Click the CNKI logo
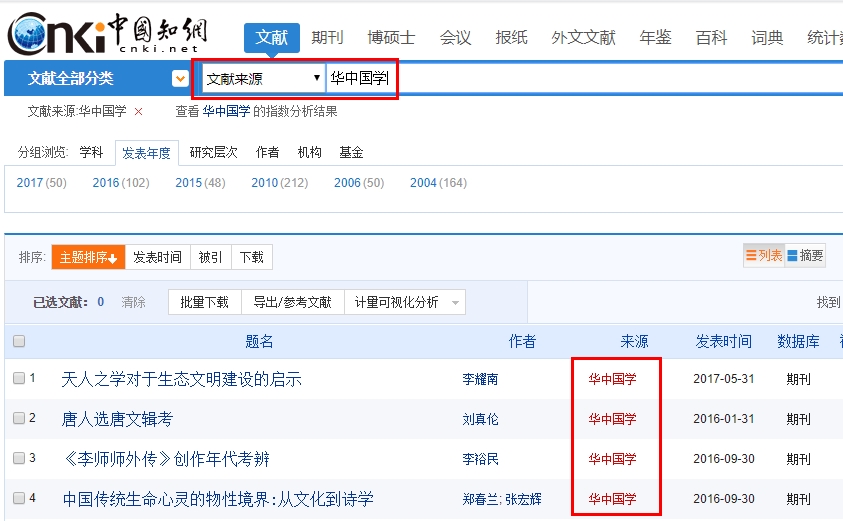 [105, 35]
